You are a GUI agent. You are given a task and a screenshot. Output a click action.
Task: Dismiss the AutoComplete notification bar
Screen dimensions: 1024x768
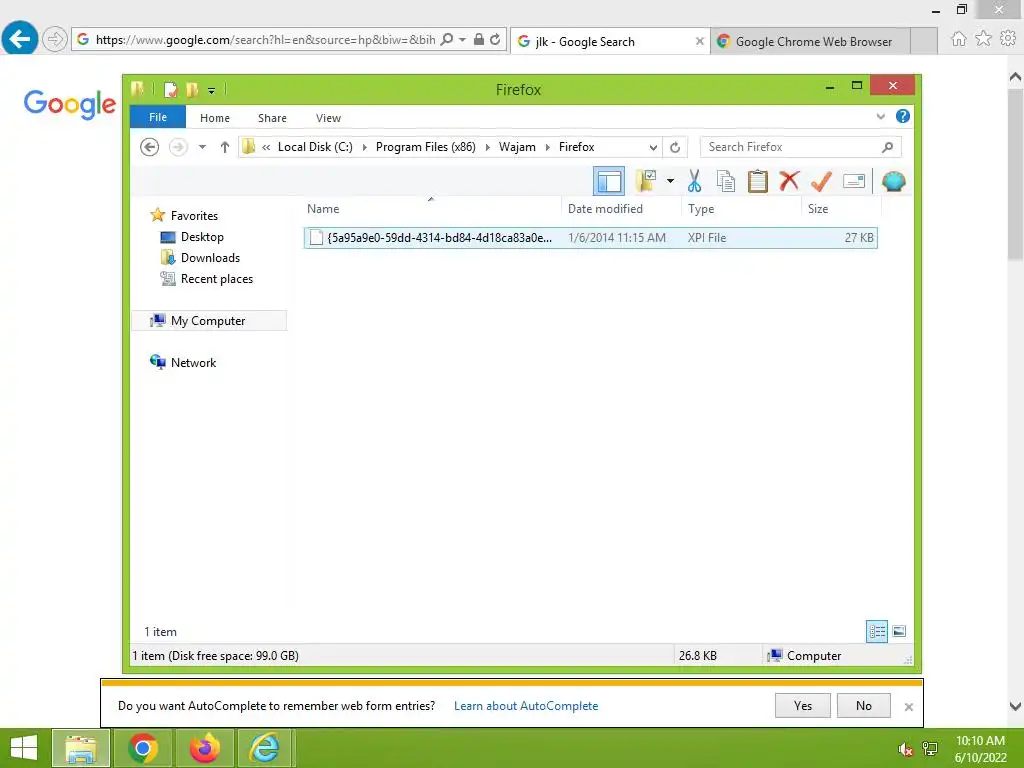click(x=908, y=707)
